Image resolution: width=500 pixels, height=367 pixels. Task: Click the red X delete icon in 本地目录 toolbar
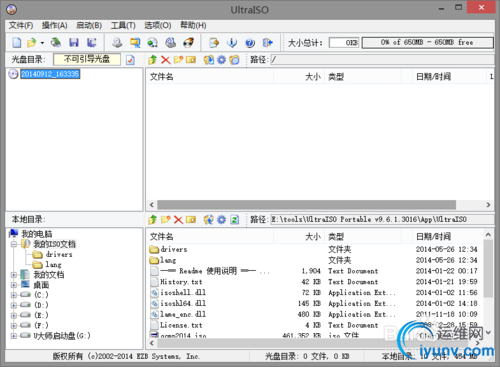point(178,220)
